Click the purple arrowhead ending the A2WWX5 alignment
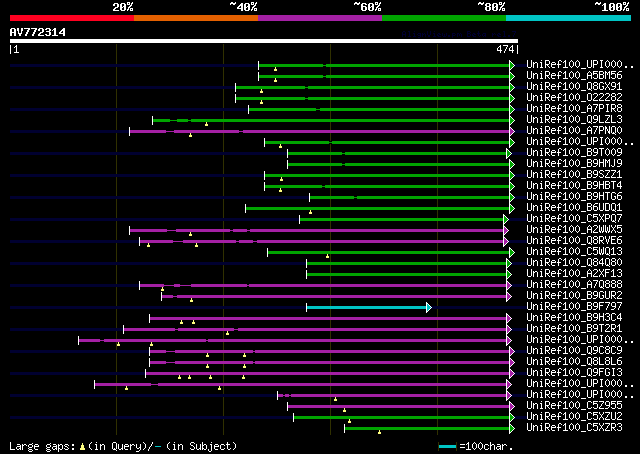 [506, 230]
